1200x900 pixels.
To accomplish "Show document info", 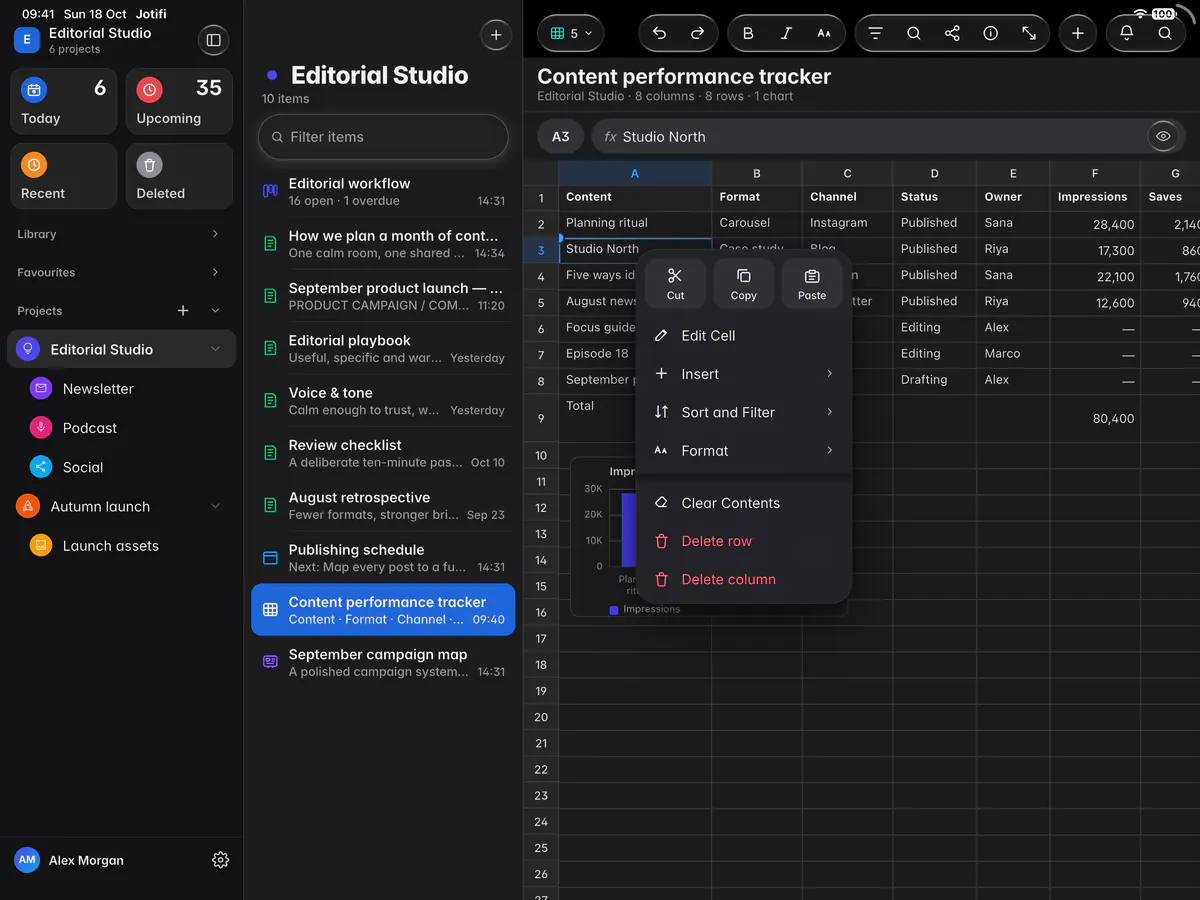I will 990,33.
